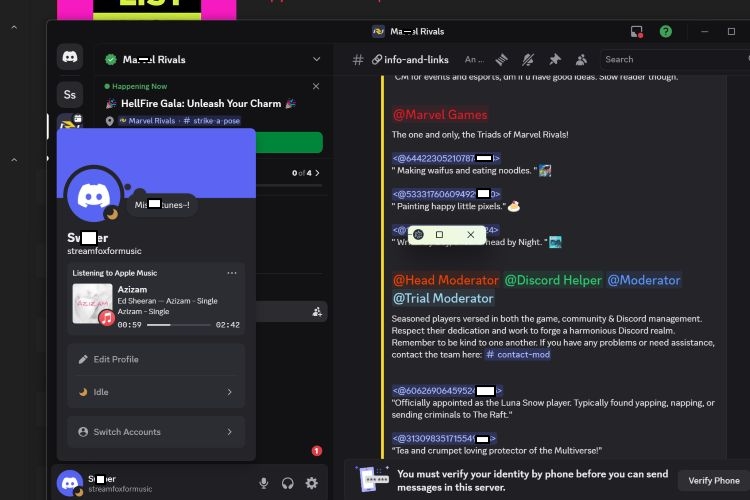Select the Ss server icon

coord(69,95)
